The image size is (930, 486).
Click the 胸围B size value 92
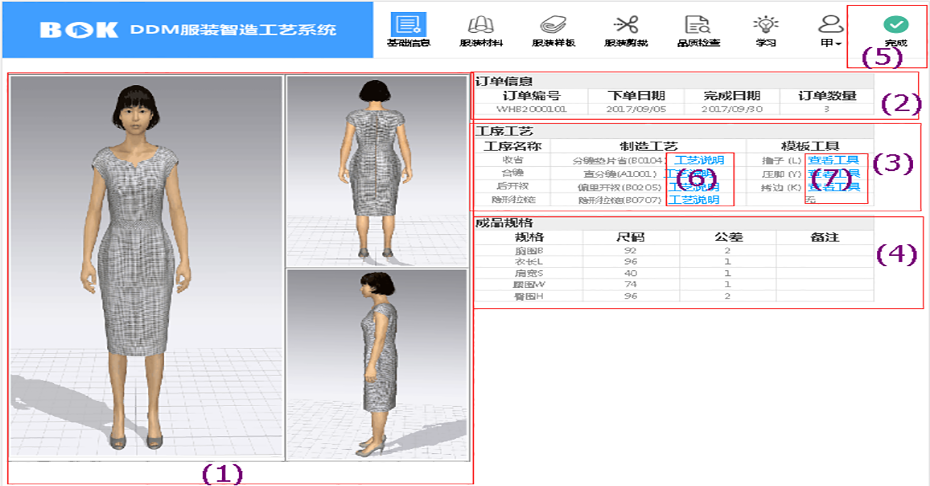click(x=629, y=252)
